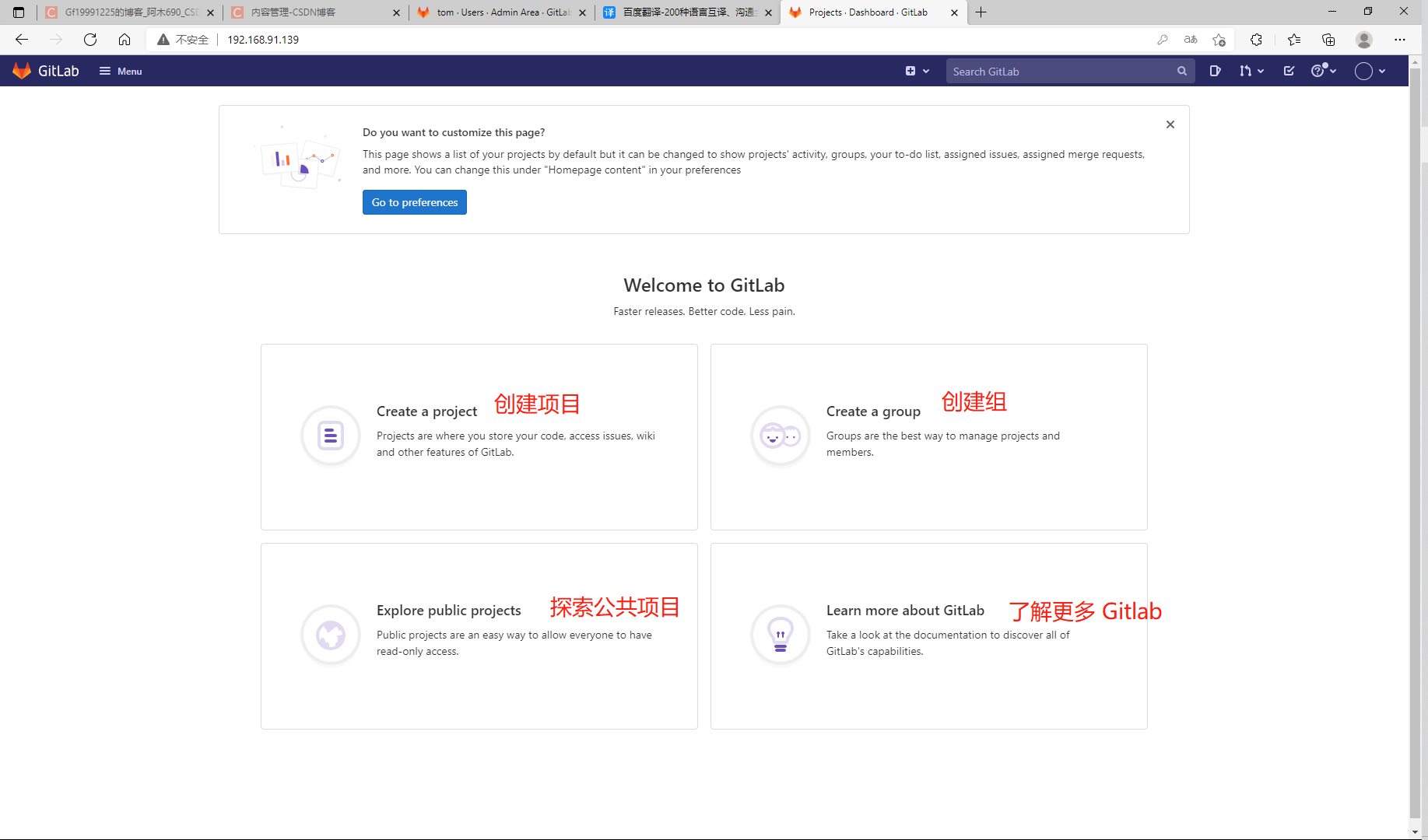The width and height of the screenshot is (1428, 840).
Task: Go to the browser home page
Action: point(125,40)
